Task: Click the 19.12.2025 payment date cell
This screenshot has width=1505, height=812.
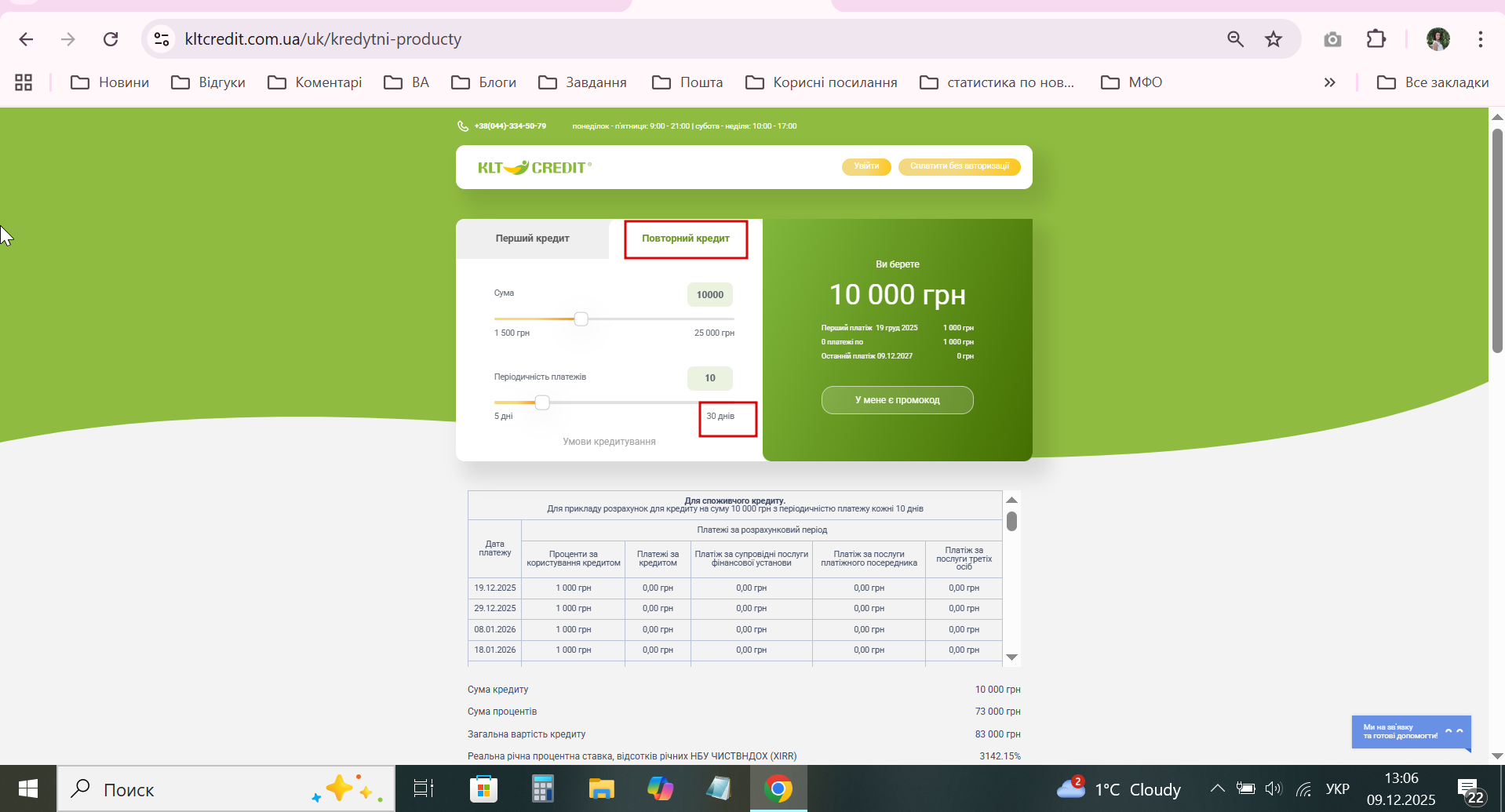Action: (x=495, y=588)
